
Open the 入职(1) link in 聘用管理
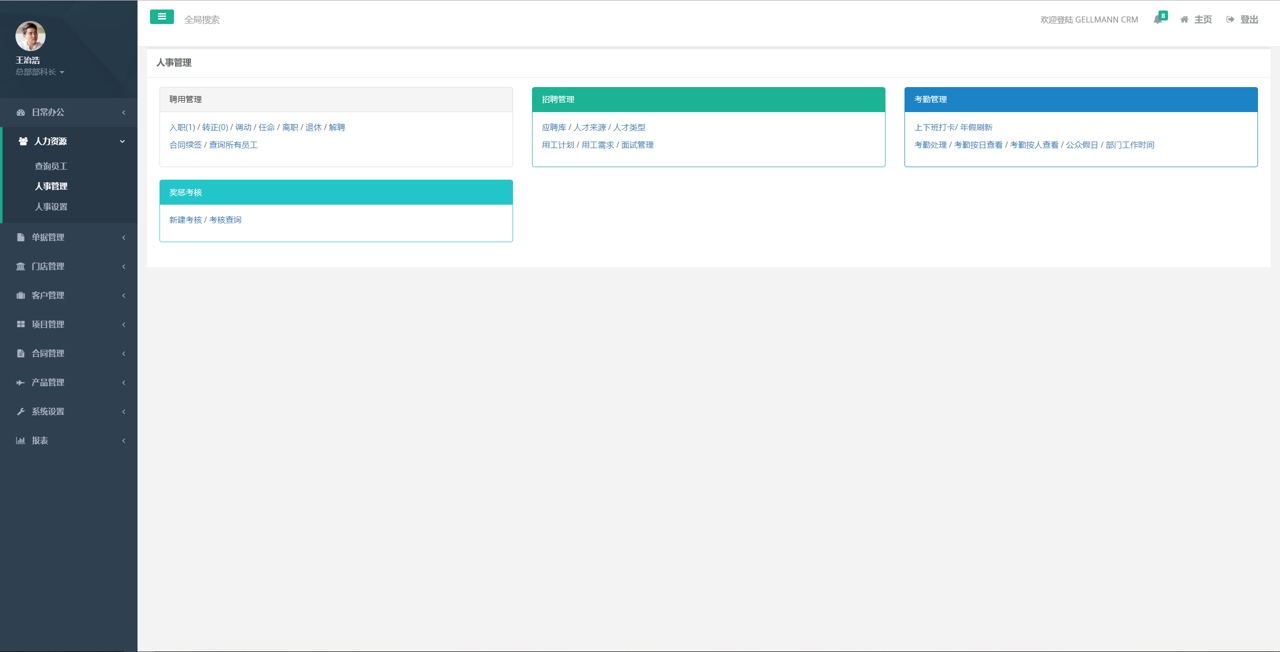coord(182,128)
